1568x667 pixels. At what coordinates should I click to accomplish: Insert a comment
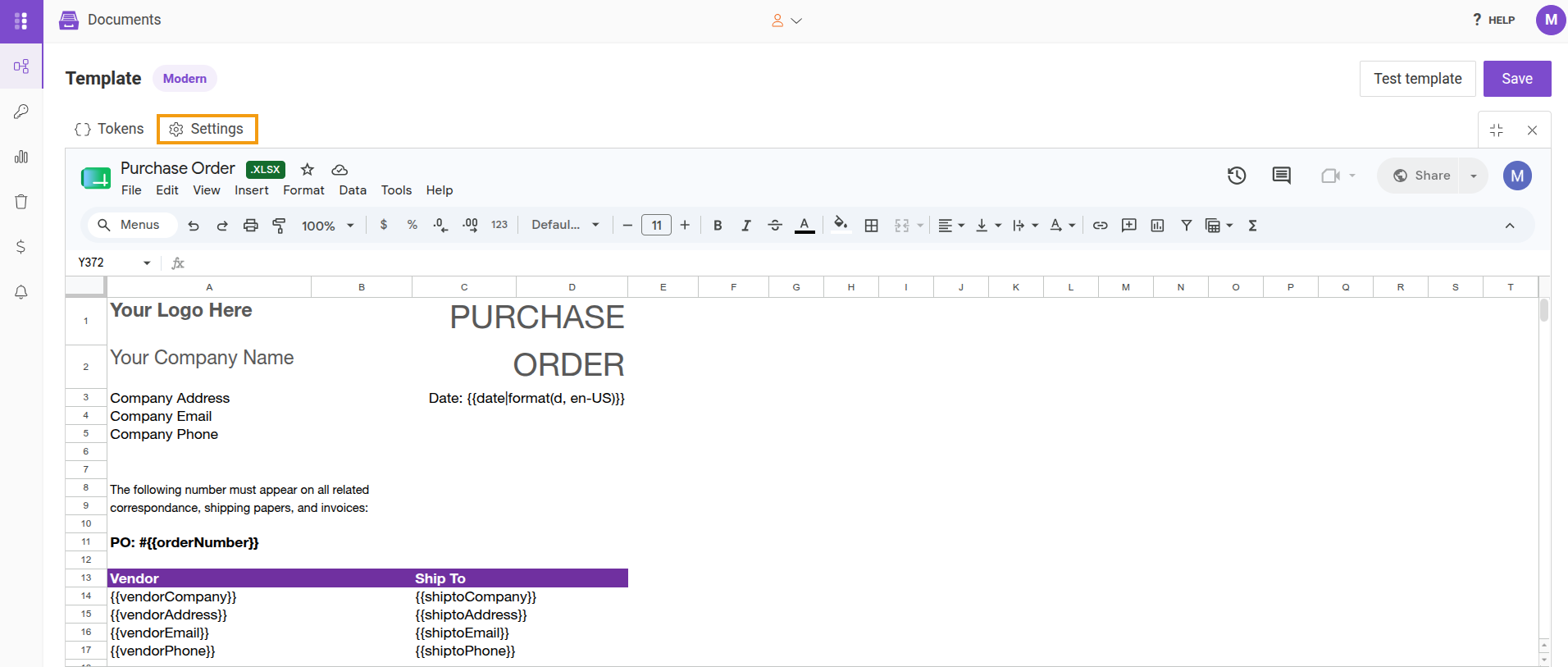point(1129,226)
